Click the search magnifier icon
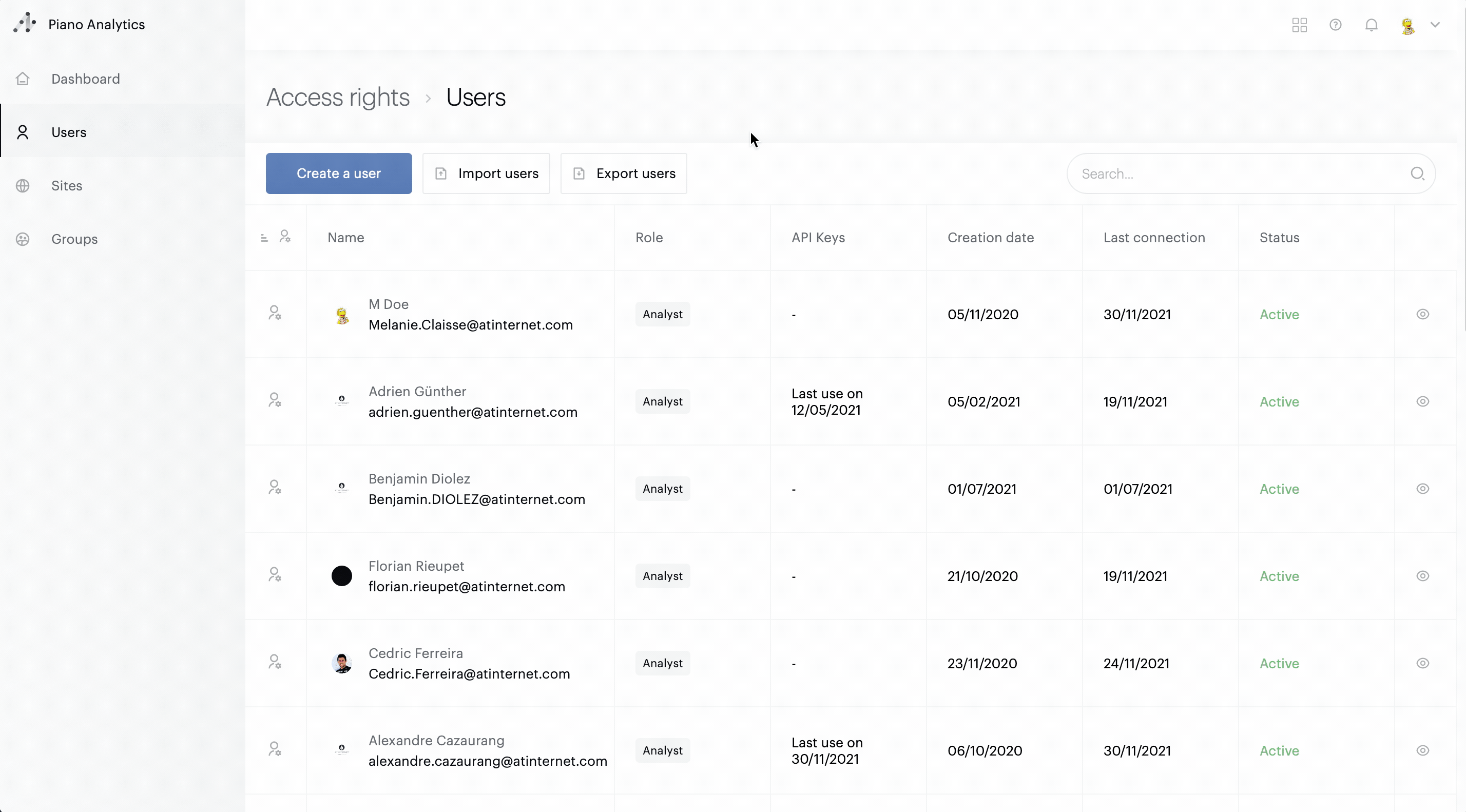This screenshot has height=812, width=1466. click(1417, 173)
